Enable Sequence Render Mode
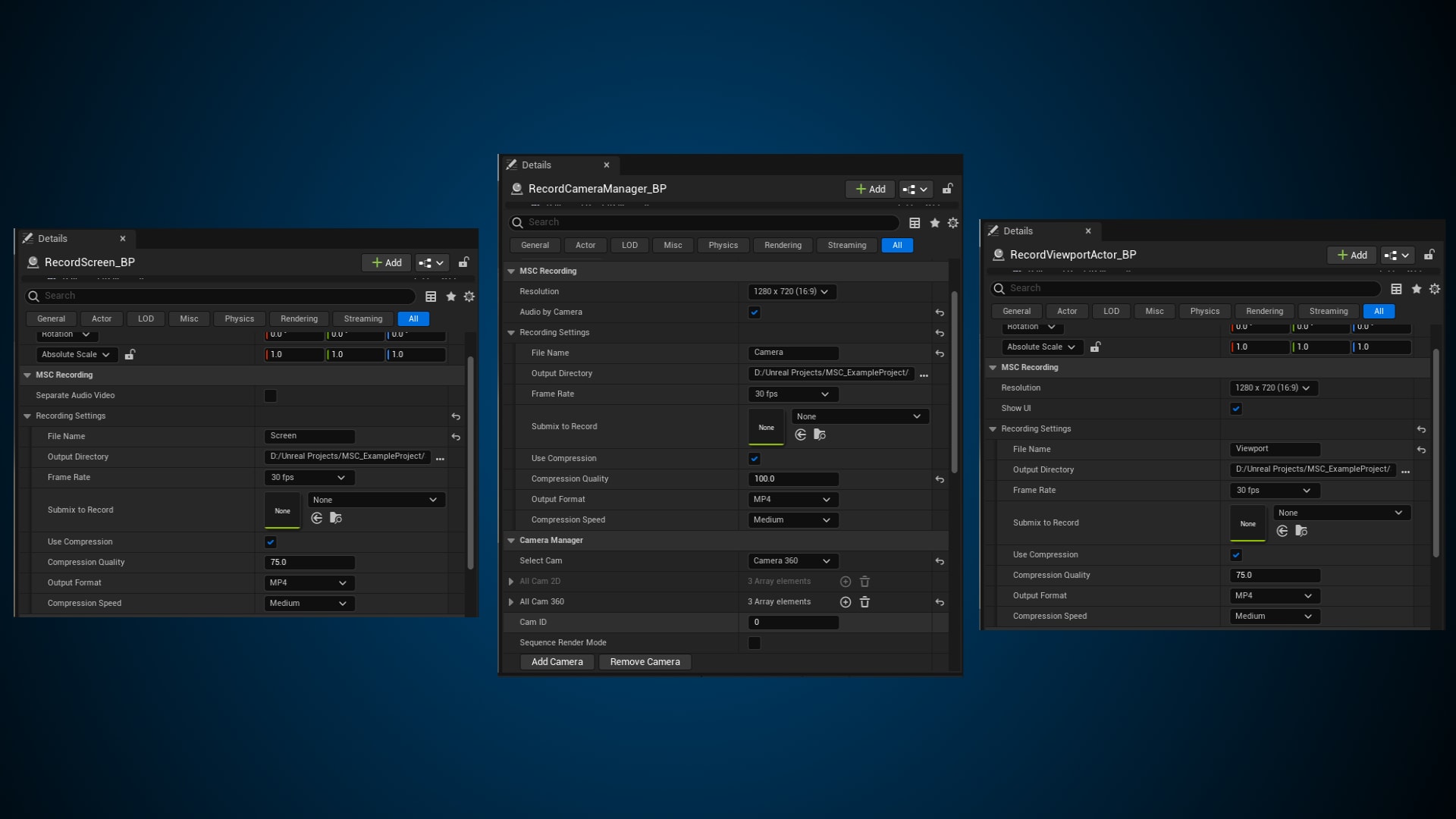 coord(754,642)
